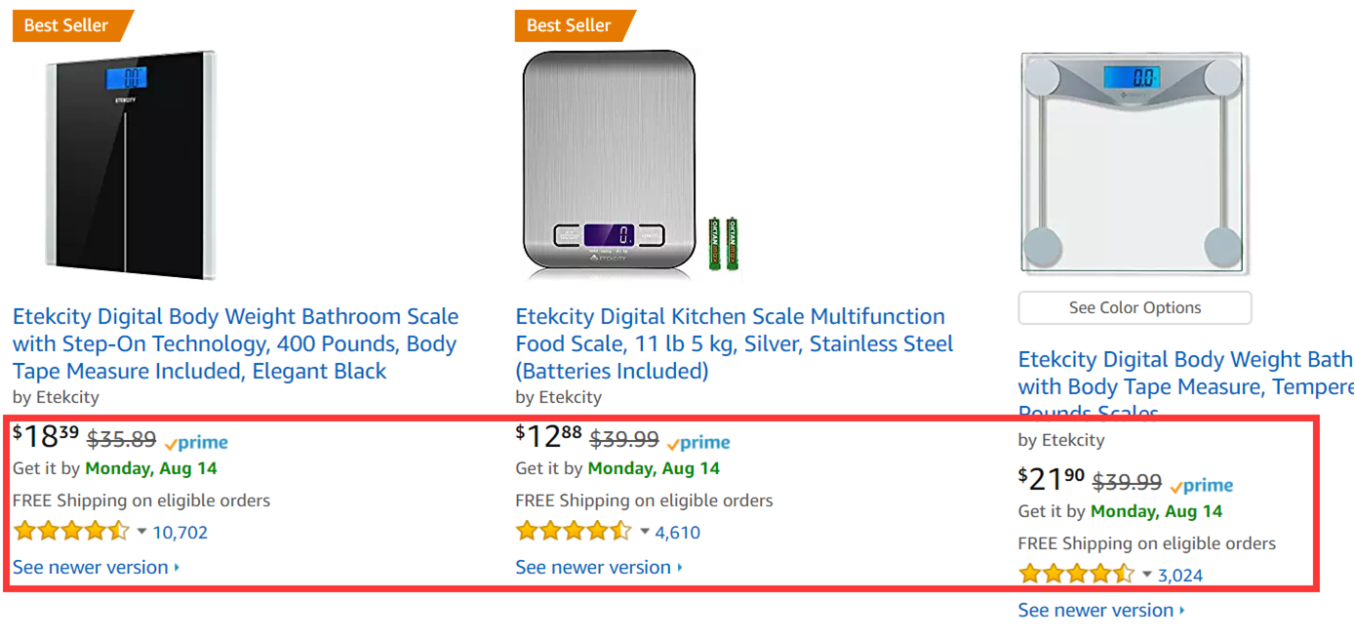This screenshot has width=1355, height=640.
Task: Click the Best Seller badge above the kitchen scale
Action: click(570, 25)
